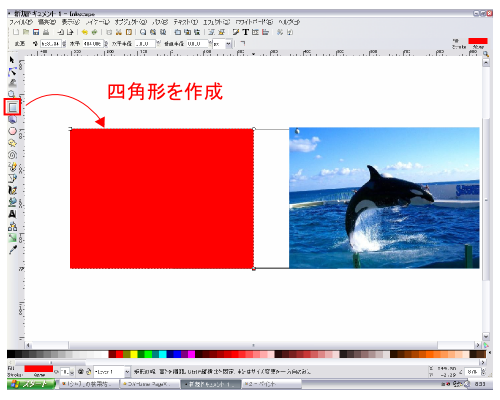Click the Group objects toolbar icon
The width and height of the screenshot is (500, 400).
(x=211, y=32)
